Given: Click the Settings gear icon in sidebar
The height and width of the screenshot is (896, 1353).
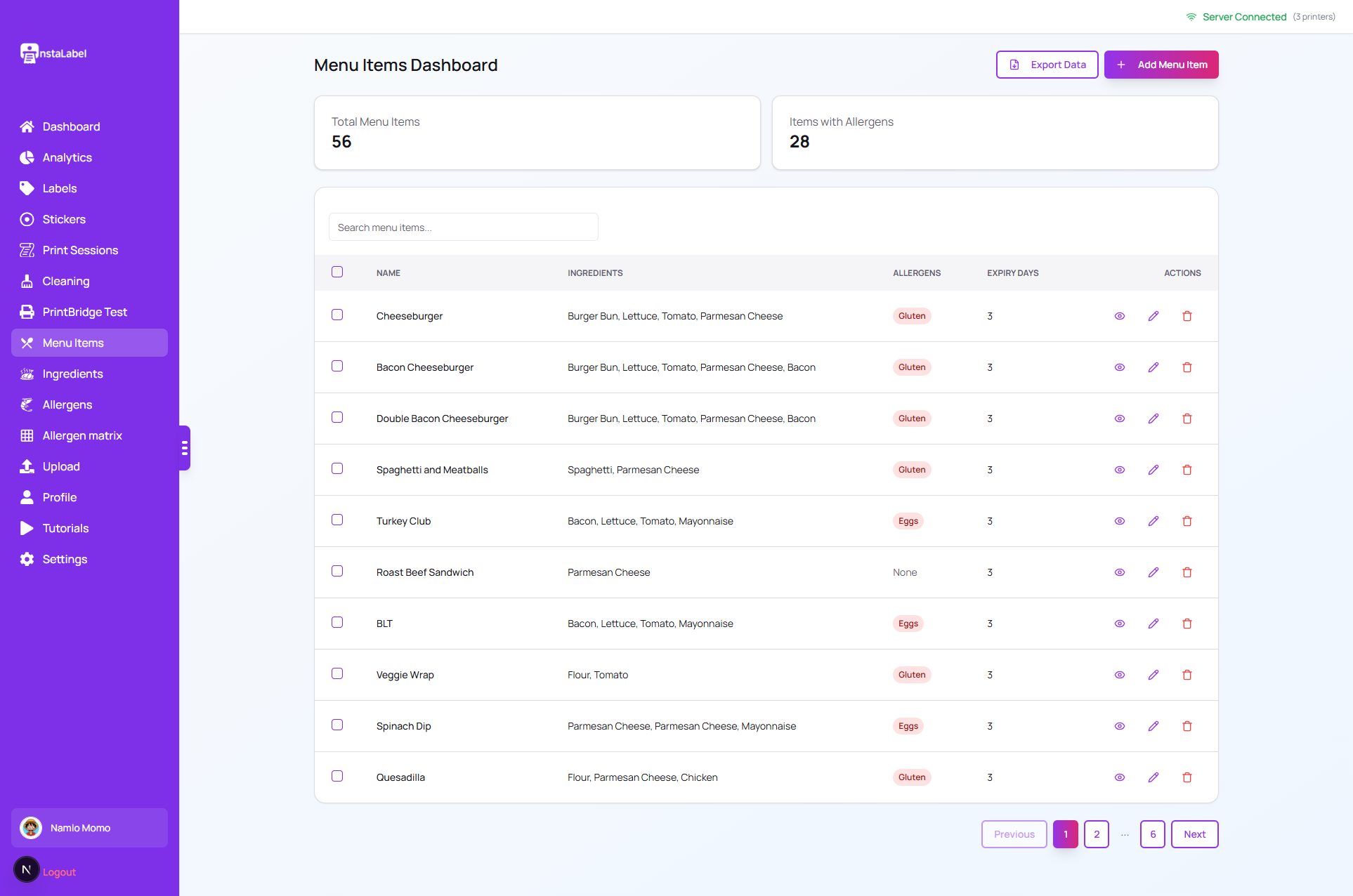Looking at the screenshot, I should (27, 559).
